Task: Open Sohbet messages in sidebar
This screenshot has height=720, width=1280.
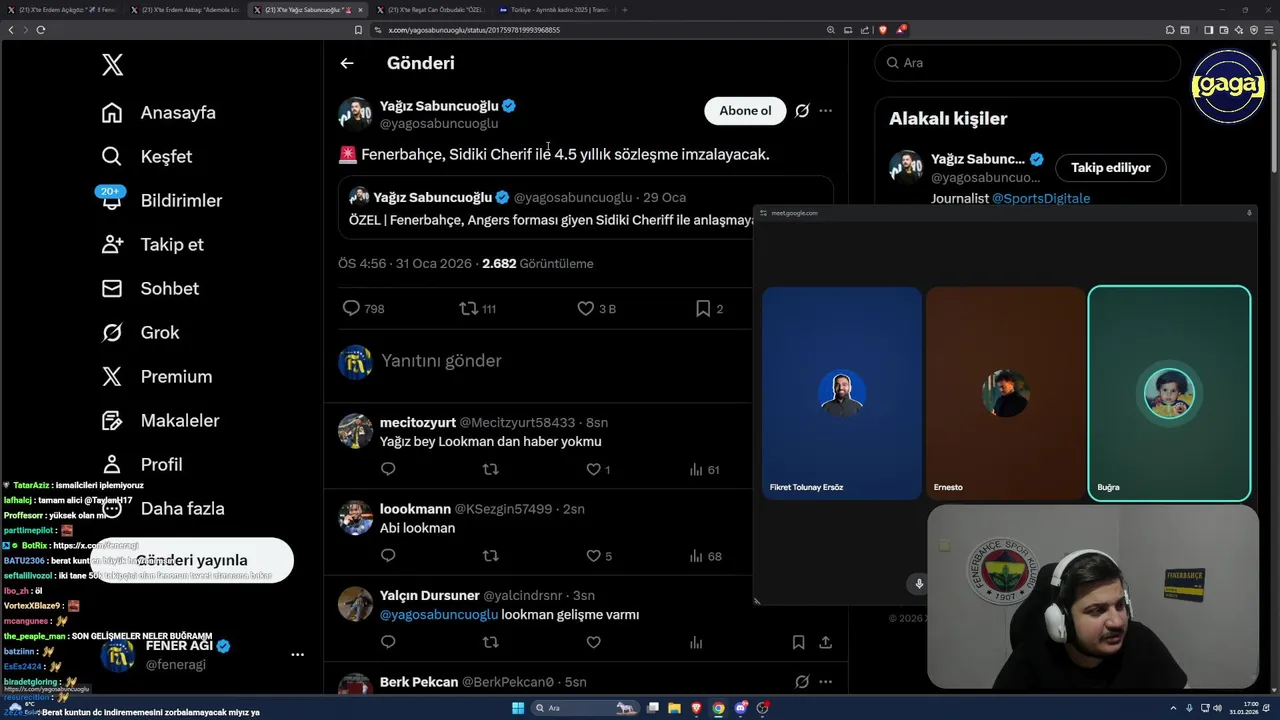Action: [x=149, y=289]
